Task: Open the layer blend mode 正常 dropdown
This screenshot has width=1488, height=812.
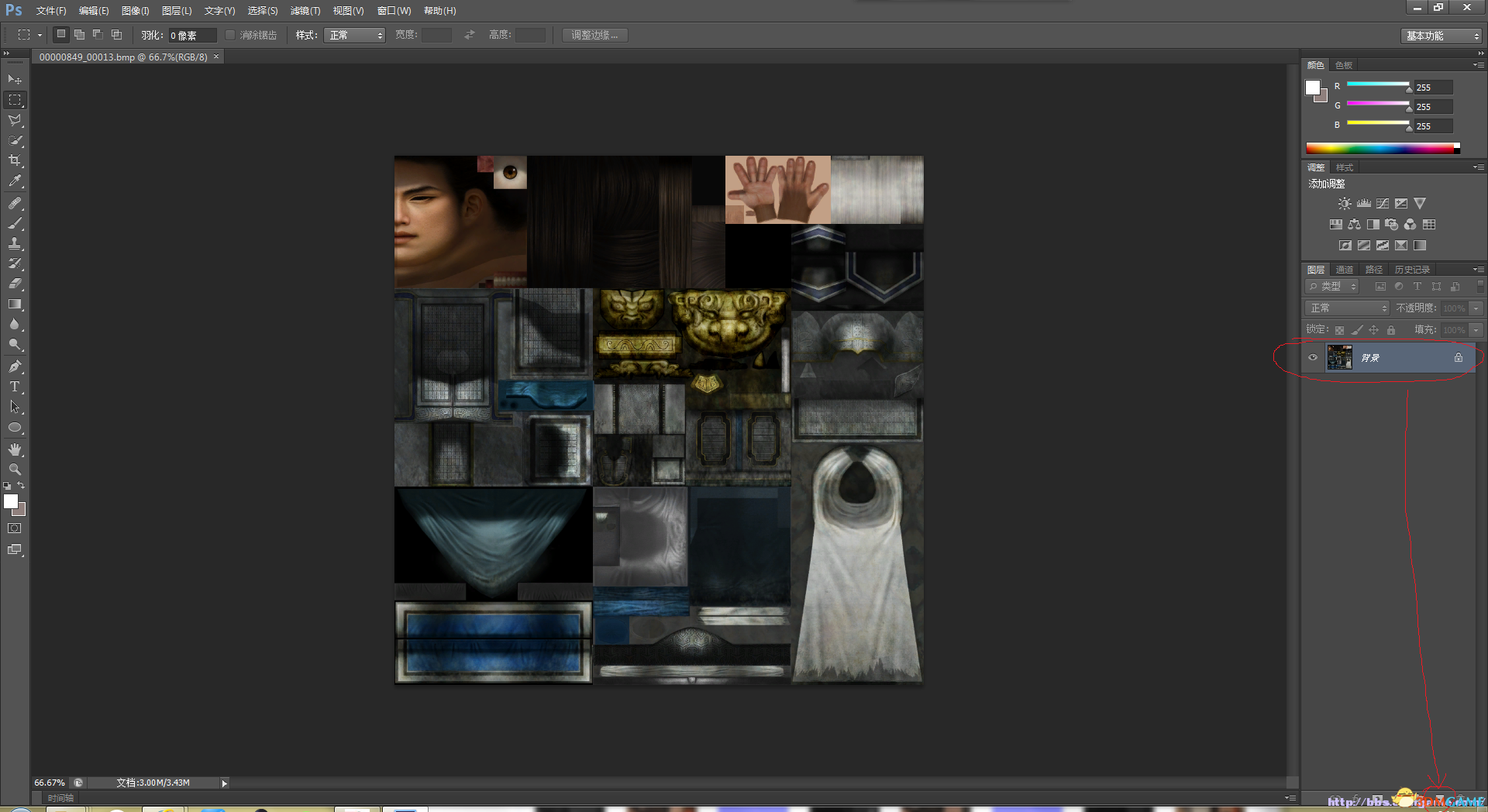Action: tap(1347, 308)
